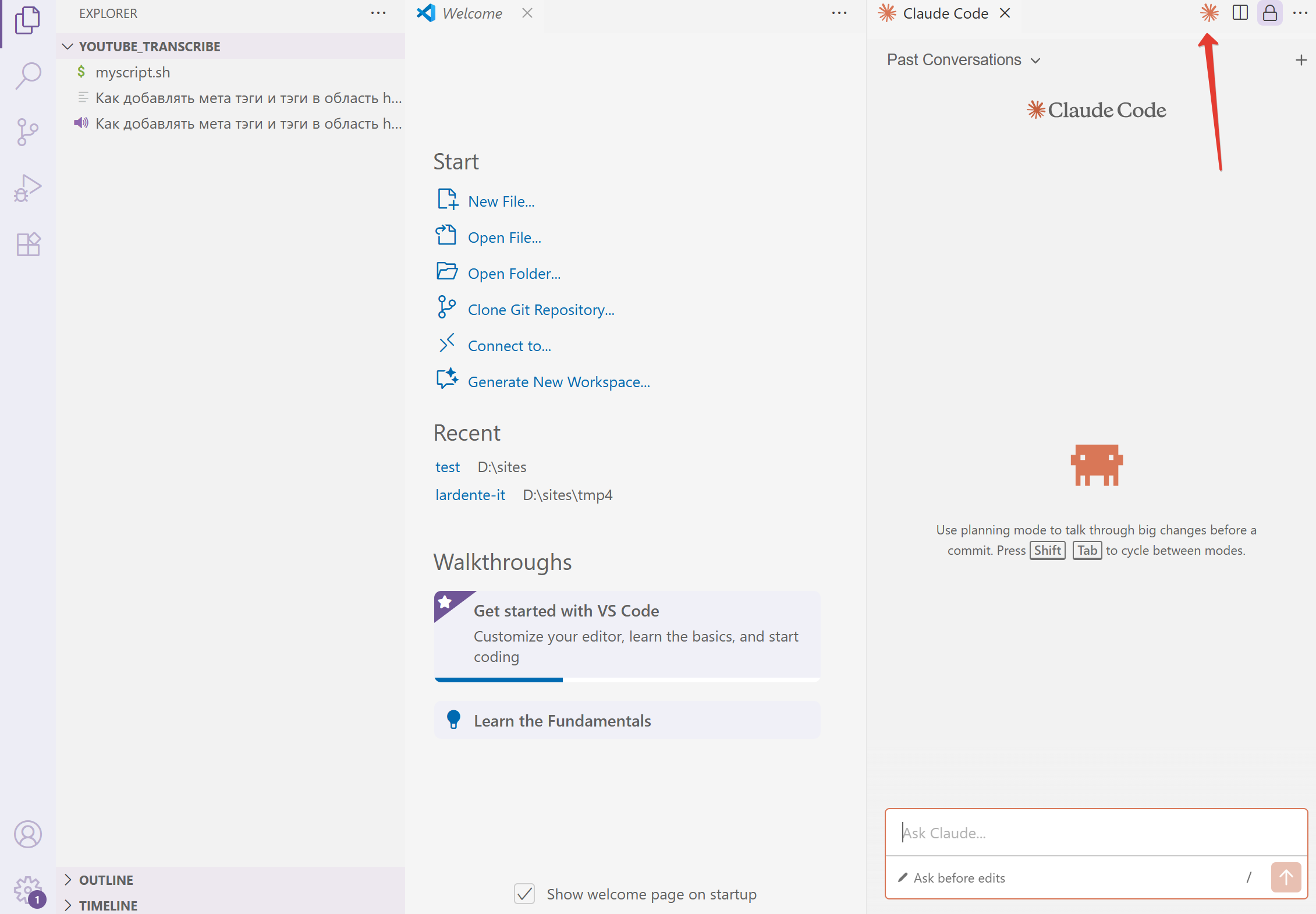
Task: Open Run and Debug view
Action: (27, 188)
